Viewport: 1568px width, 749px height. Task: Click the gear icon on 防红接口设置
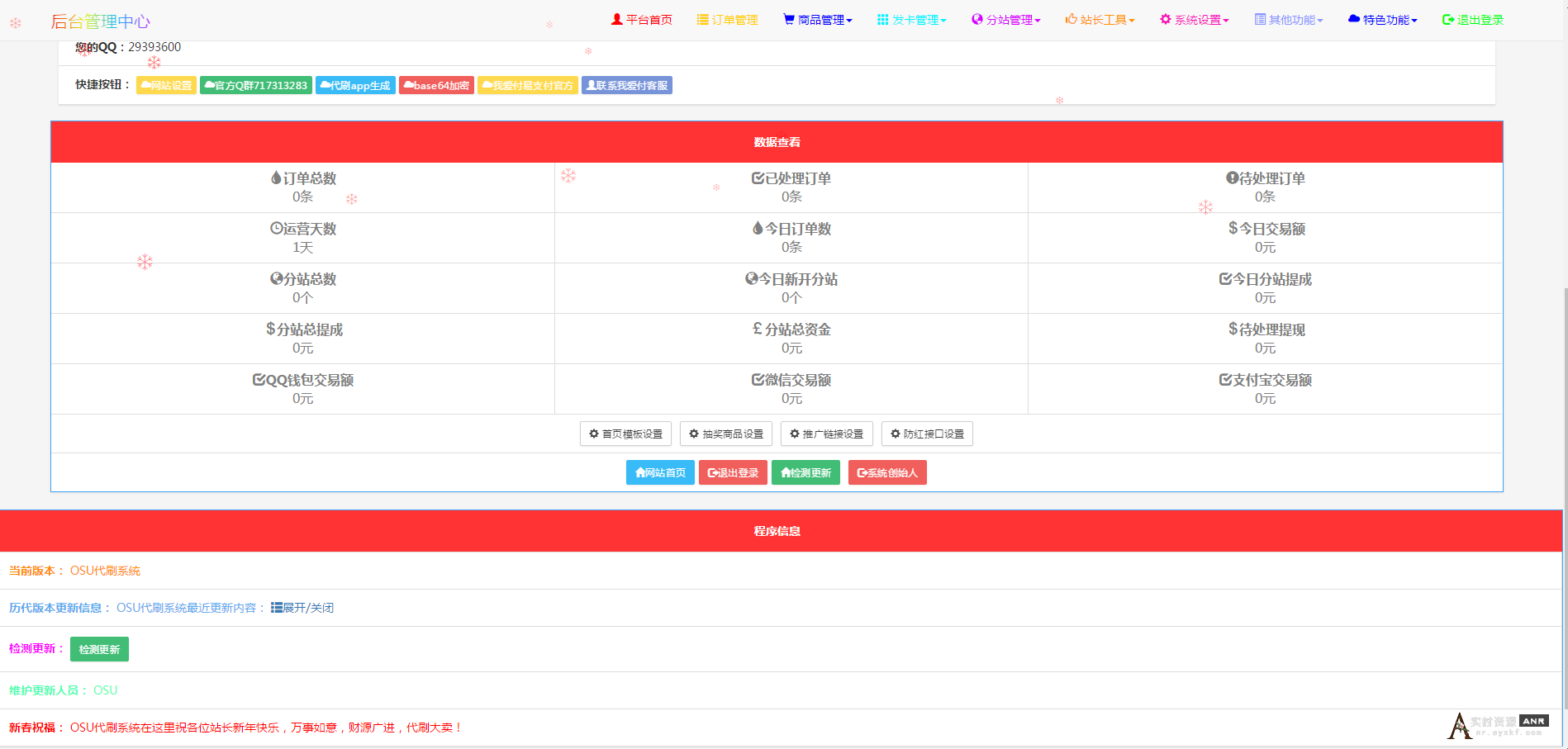click(x=896, y=434)
